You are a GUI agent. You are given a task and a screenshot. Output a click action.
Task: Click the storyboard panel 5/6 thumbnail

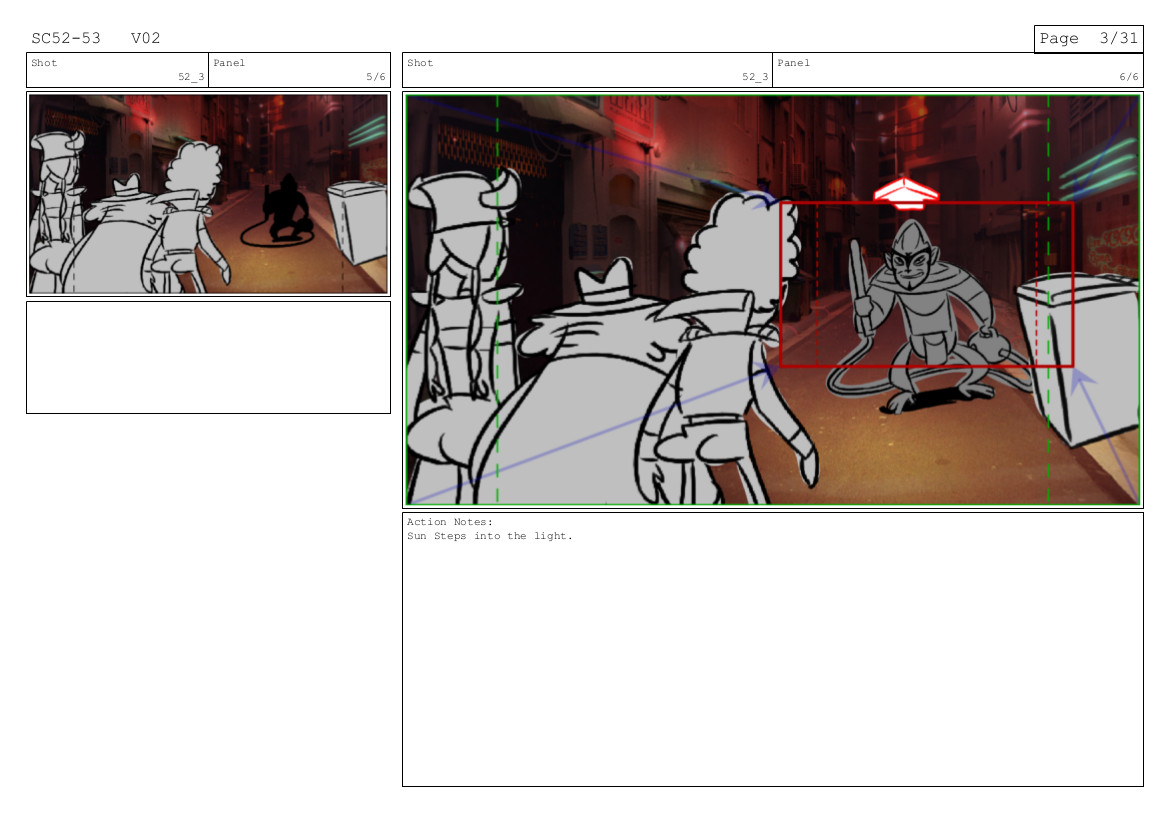209,194
